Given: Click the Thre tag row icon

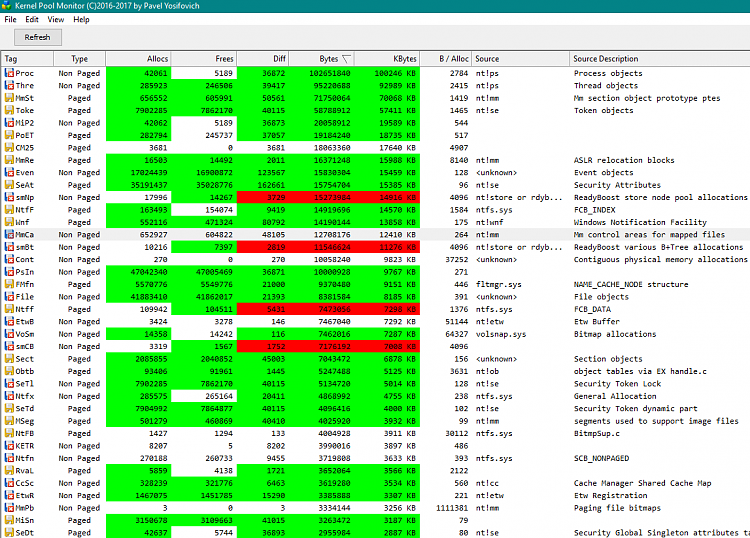Looking at the screenshot, I should click(9, 86).
